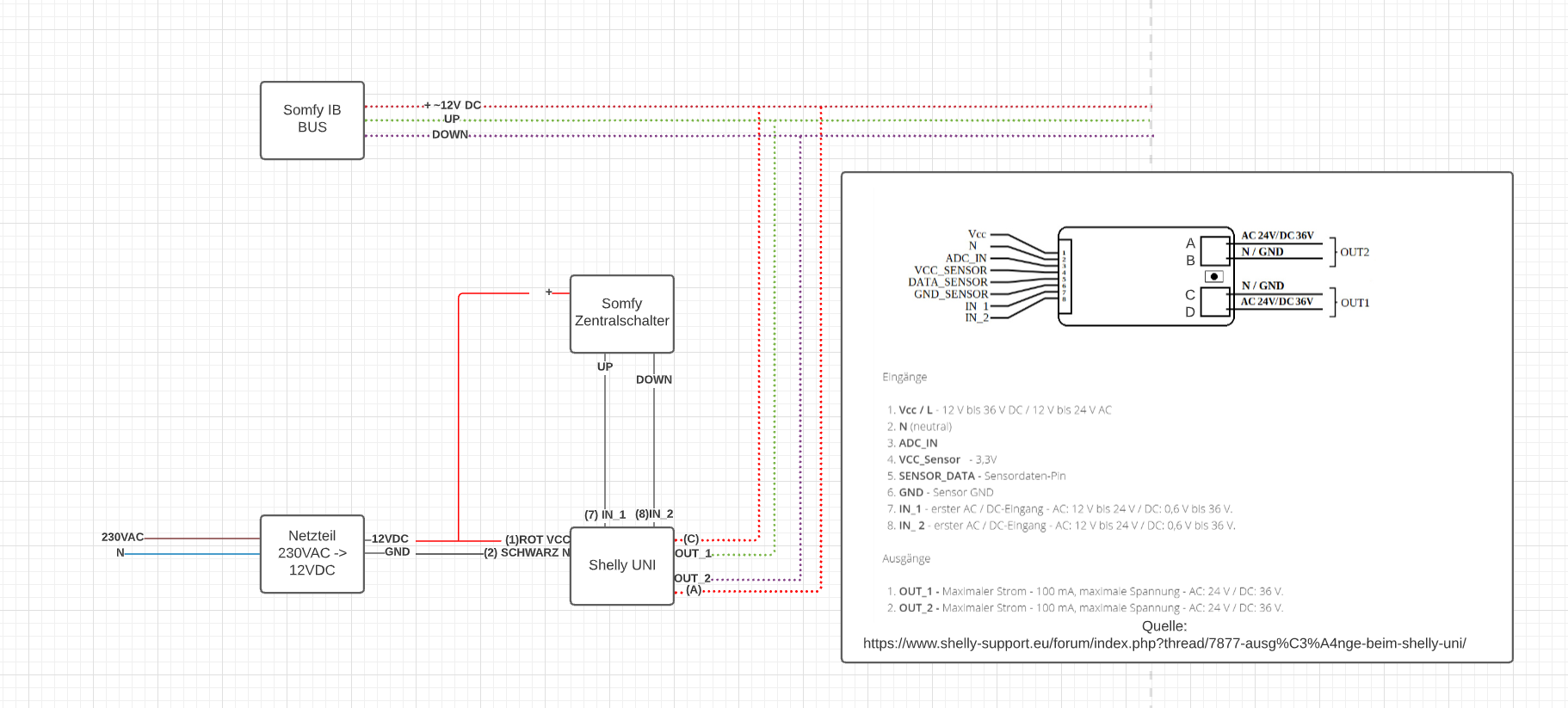Click the 'N (neutral)' input list entry

coord(919,427)
